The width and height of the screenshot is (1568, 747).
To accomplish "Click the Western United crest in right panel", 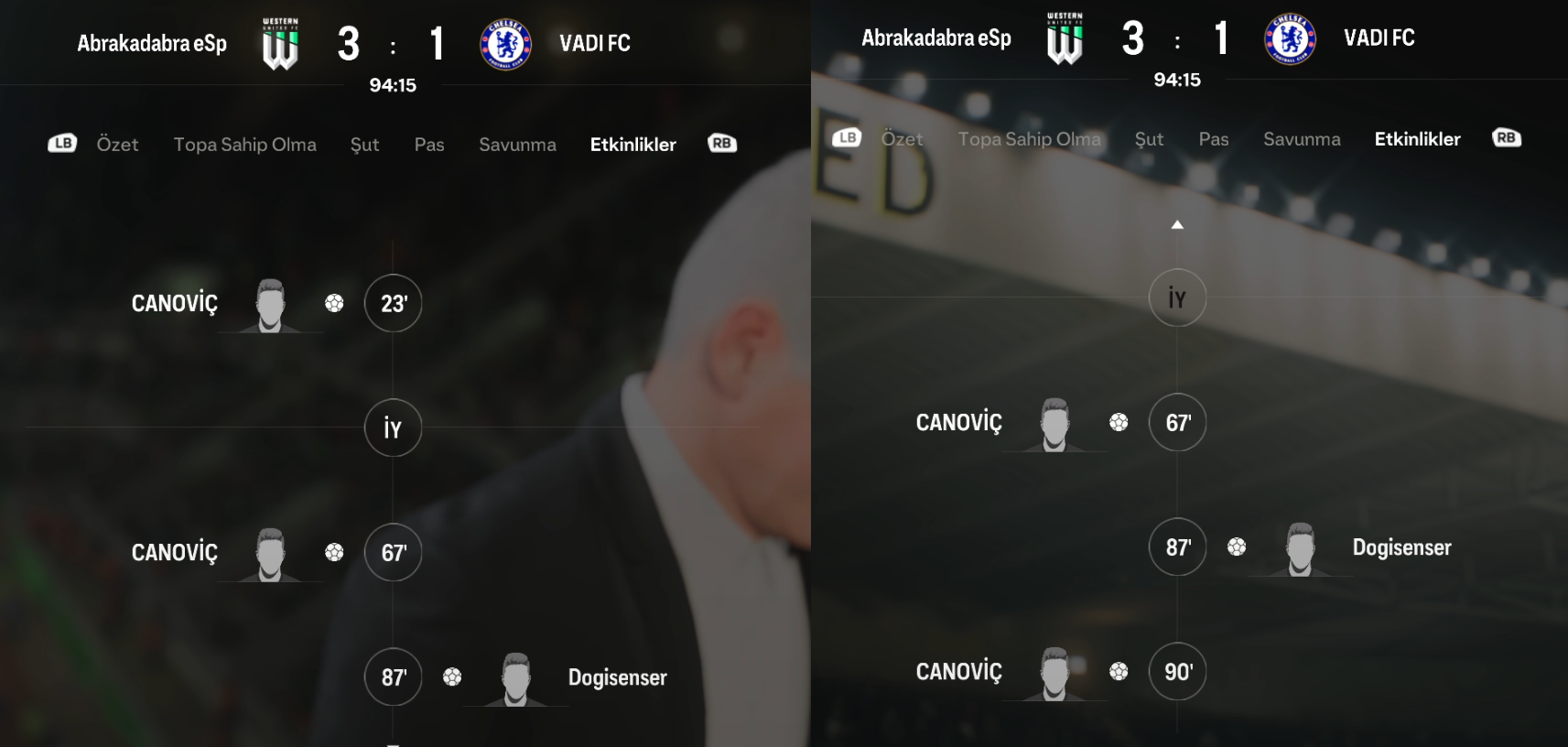I will click(1065, 38).
